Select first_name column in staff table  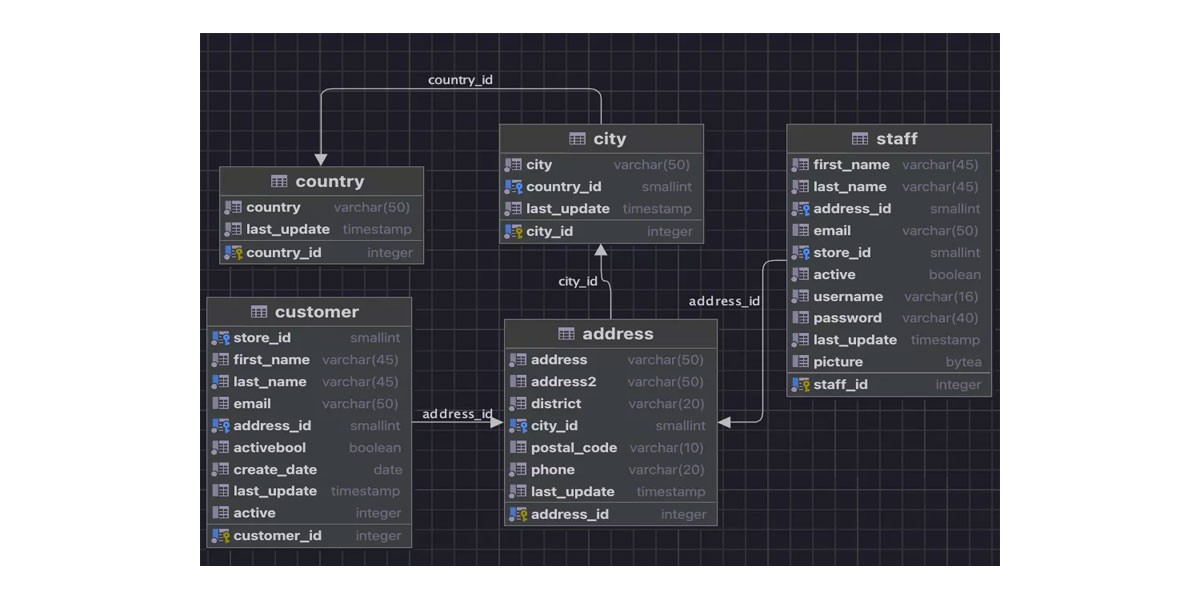[x=890, y=165]
